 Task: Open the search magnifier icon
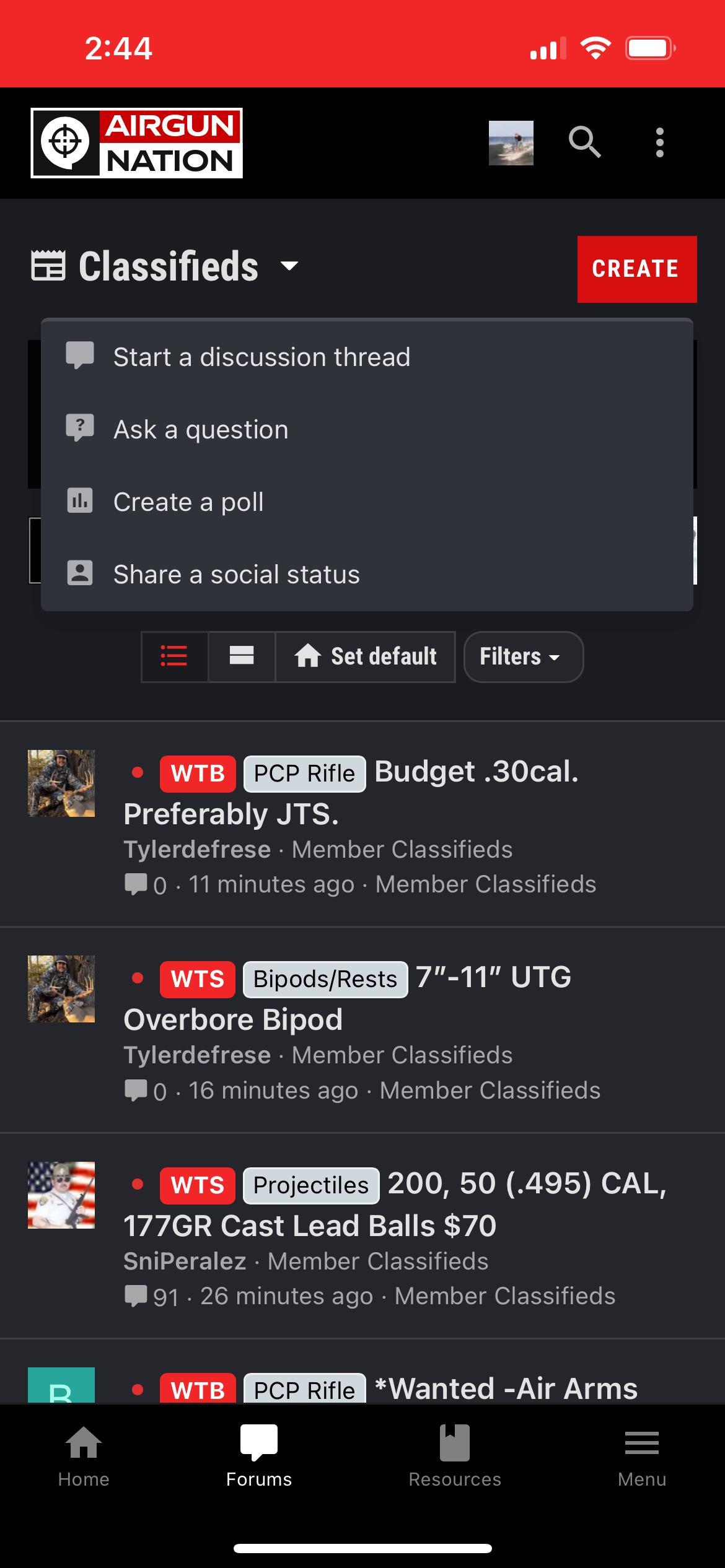585,142
